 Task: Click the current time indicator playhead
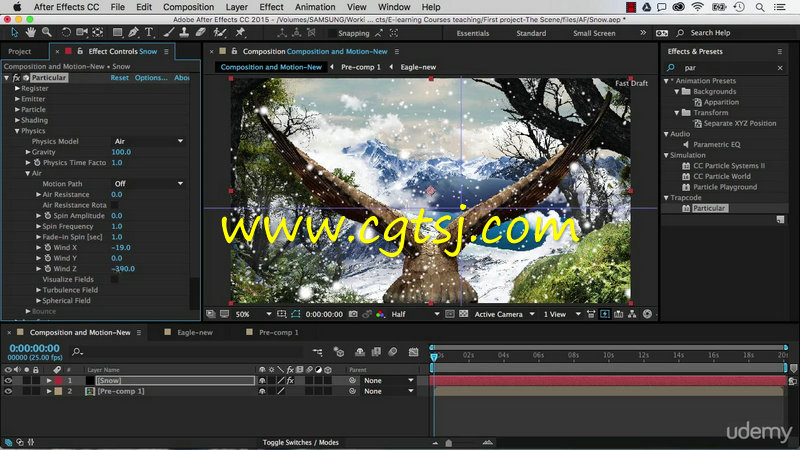click(x=434, y=356)
